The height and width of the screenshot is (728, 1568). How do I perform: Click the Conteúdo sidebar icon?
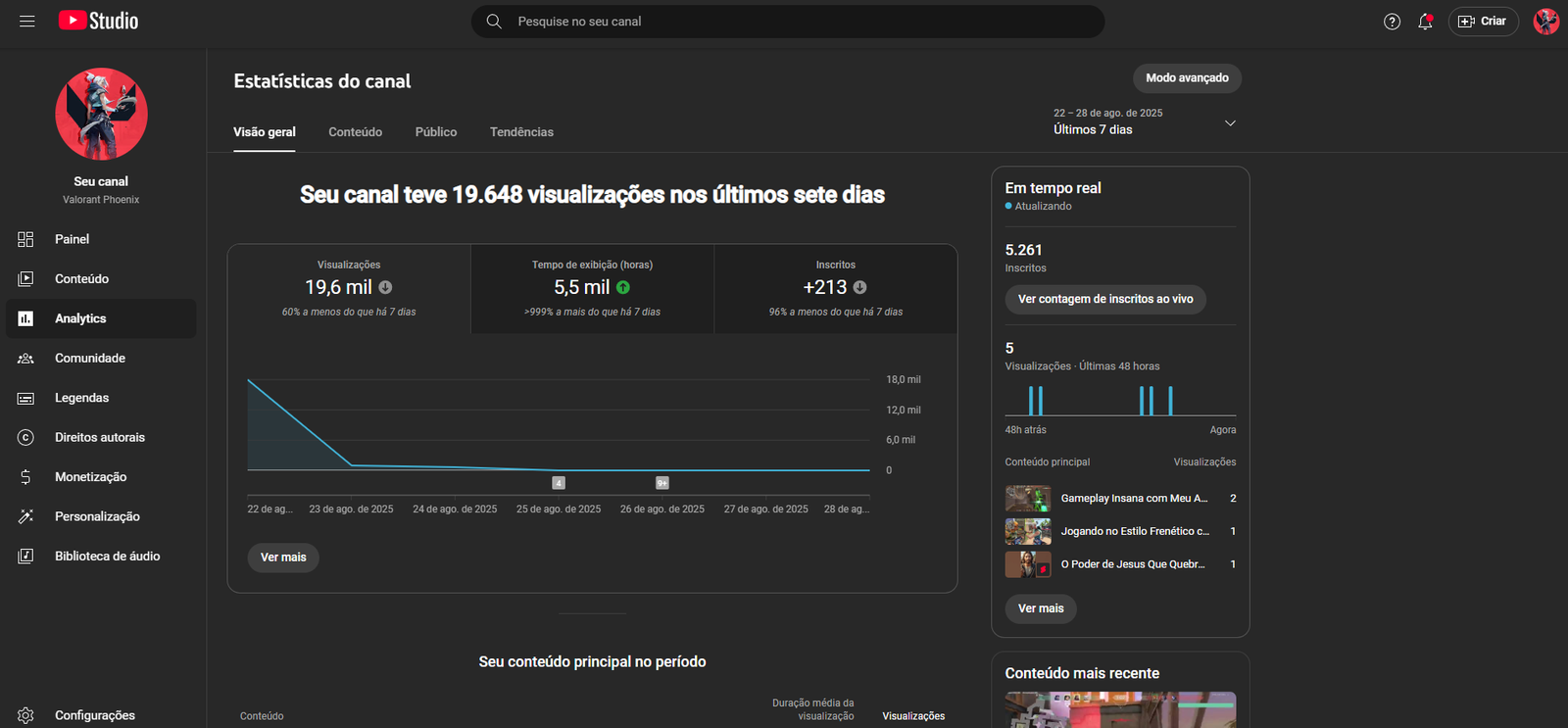25,279
